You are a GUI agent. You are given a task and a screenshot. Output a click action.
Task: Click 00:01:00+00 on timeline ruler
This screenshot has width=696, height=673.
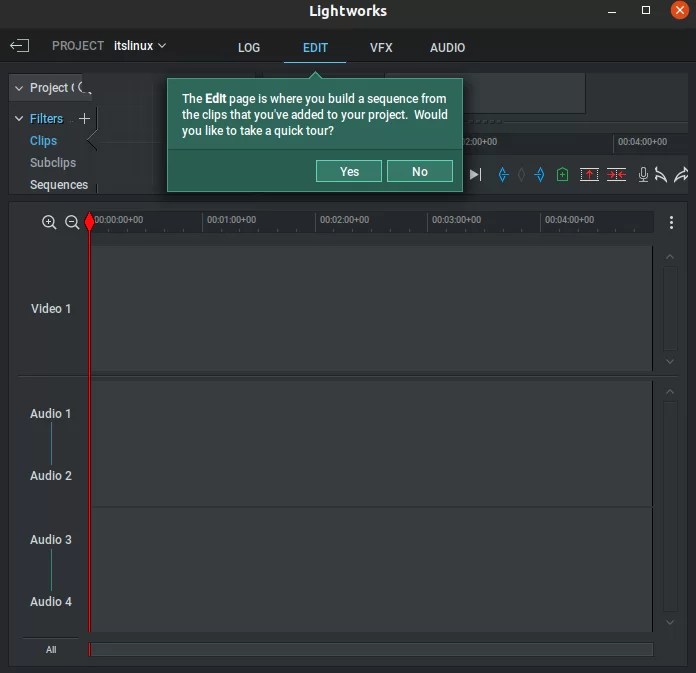pyautogui.click(x=231, y=220)
